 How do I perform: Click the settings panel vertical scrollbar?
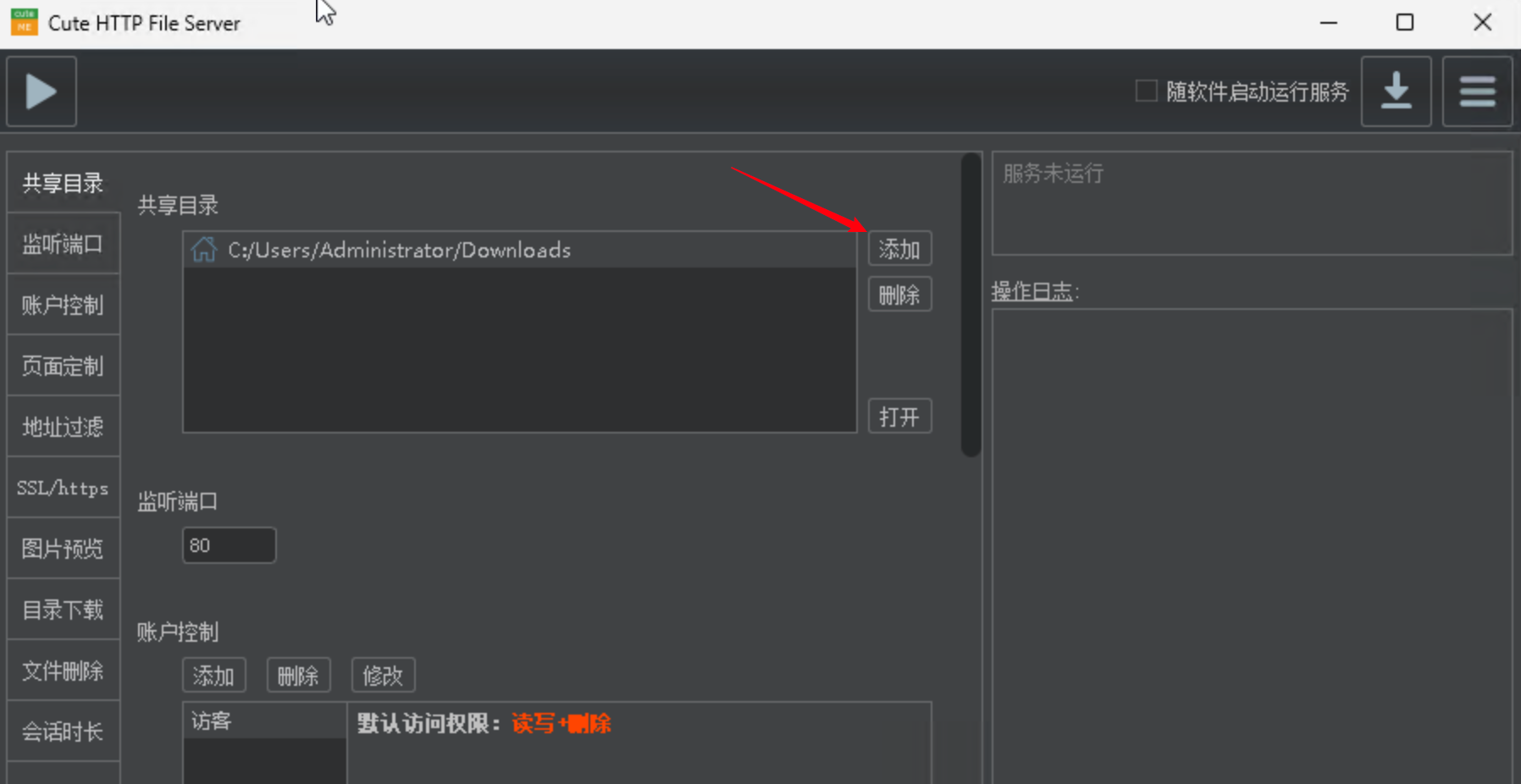[971, 305]
